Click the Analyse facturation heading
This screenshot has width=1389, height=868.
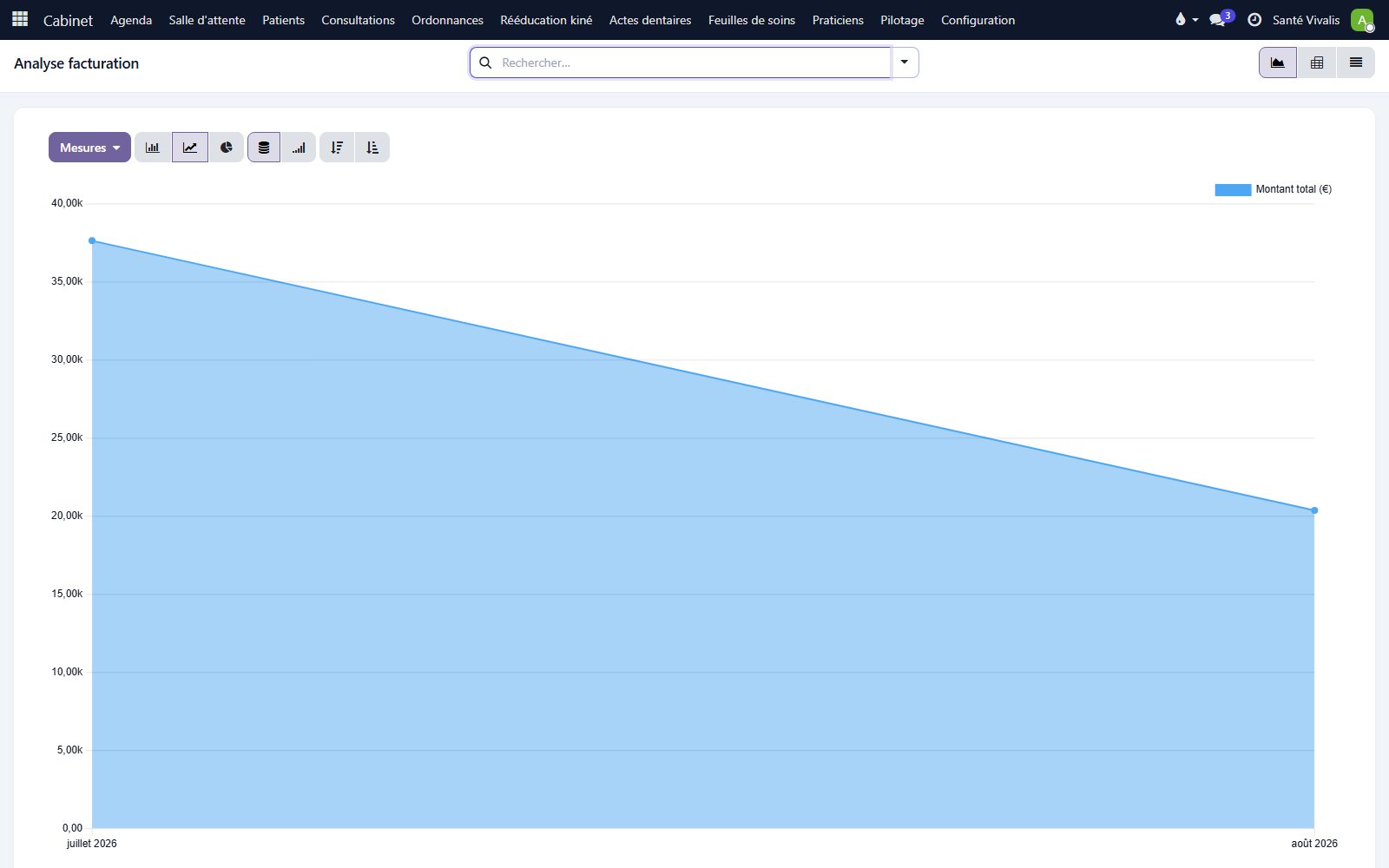[76, 63]
